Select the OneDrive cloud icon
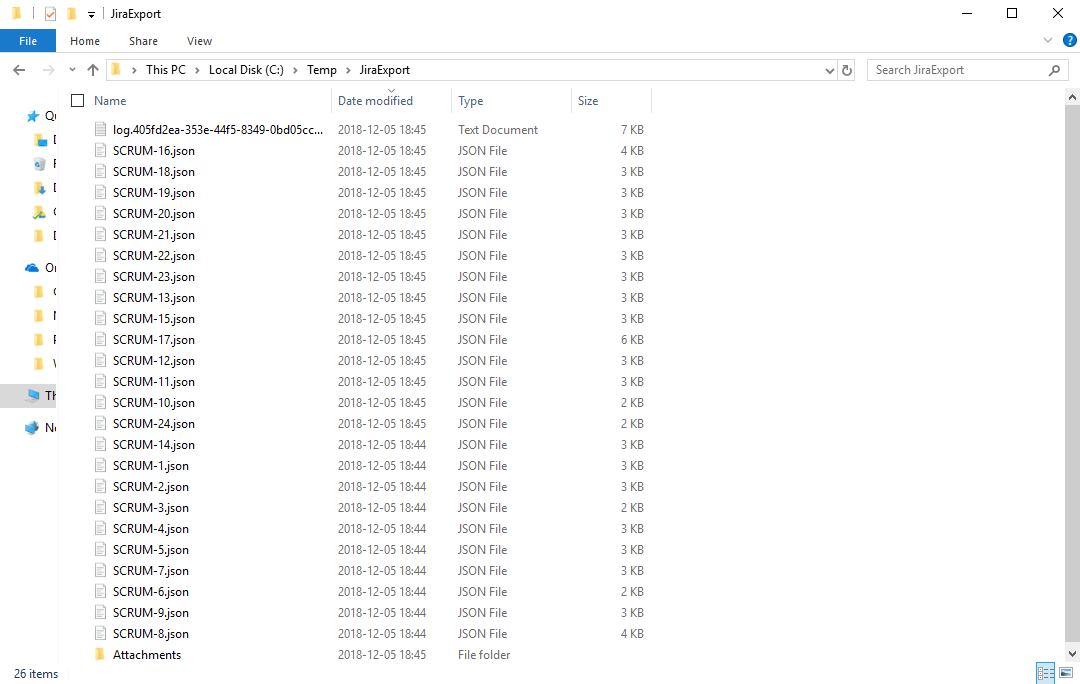Screen dimensions: 1080x684 (32, 267)
